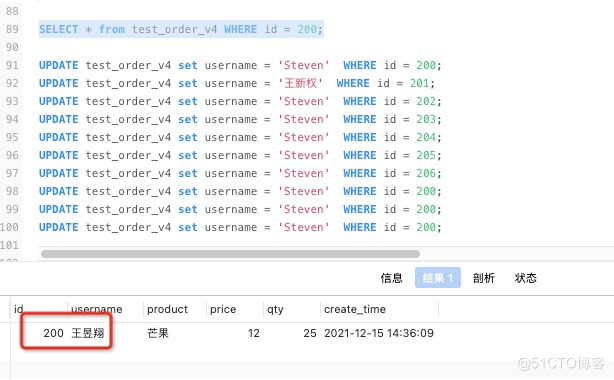614x380 pixels.
Task: Click line number 100 in the gutter
Action: pos(9,227)
